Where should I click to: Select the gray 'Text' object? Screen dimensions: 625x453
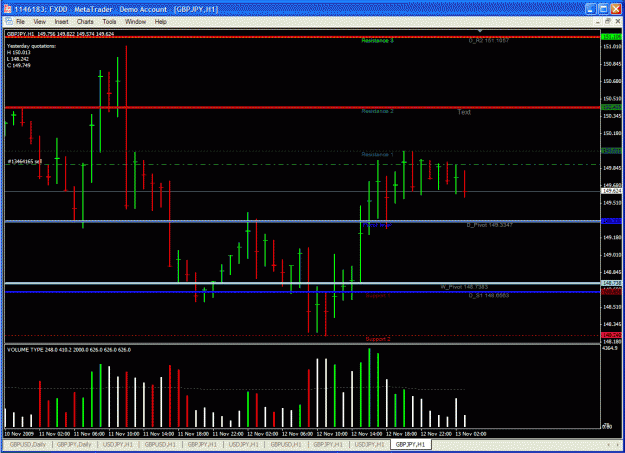click(464, 112)
